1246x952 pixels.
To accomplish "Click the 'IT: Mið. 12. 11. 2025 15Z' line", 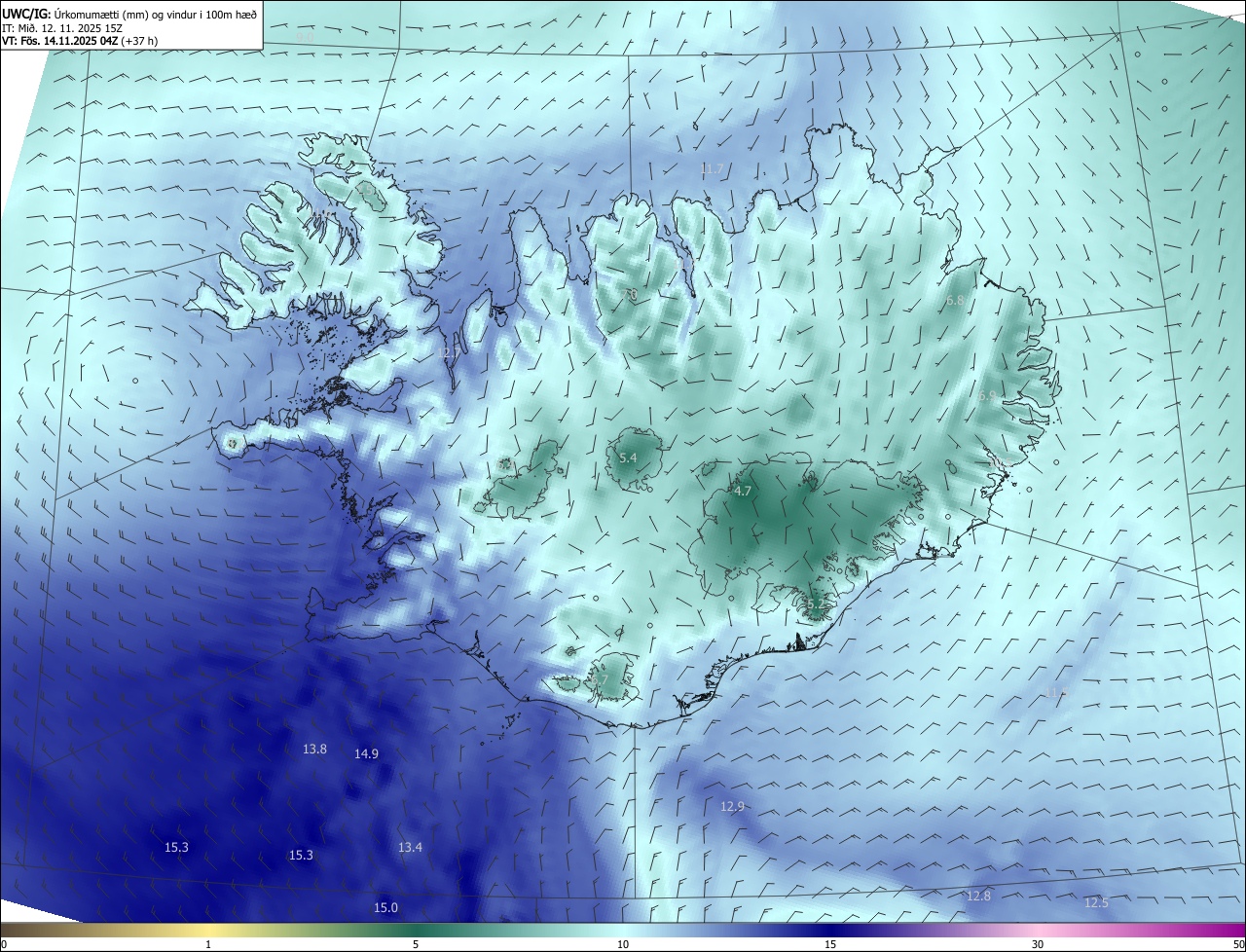I will pyautogui.click(x=61, y=28).
